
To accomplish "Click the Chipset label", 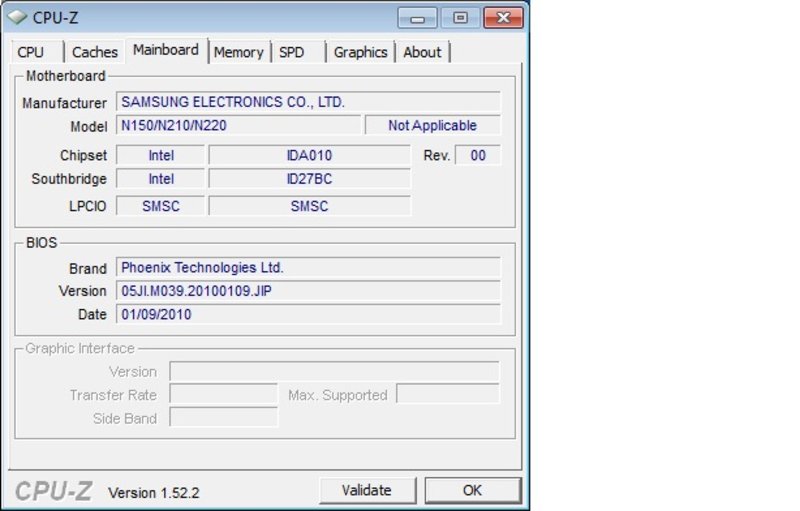I will [84, 156].
